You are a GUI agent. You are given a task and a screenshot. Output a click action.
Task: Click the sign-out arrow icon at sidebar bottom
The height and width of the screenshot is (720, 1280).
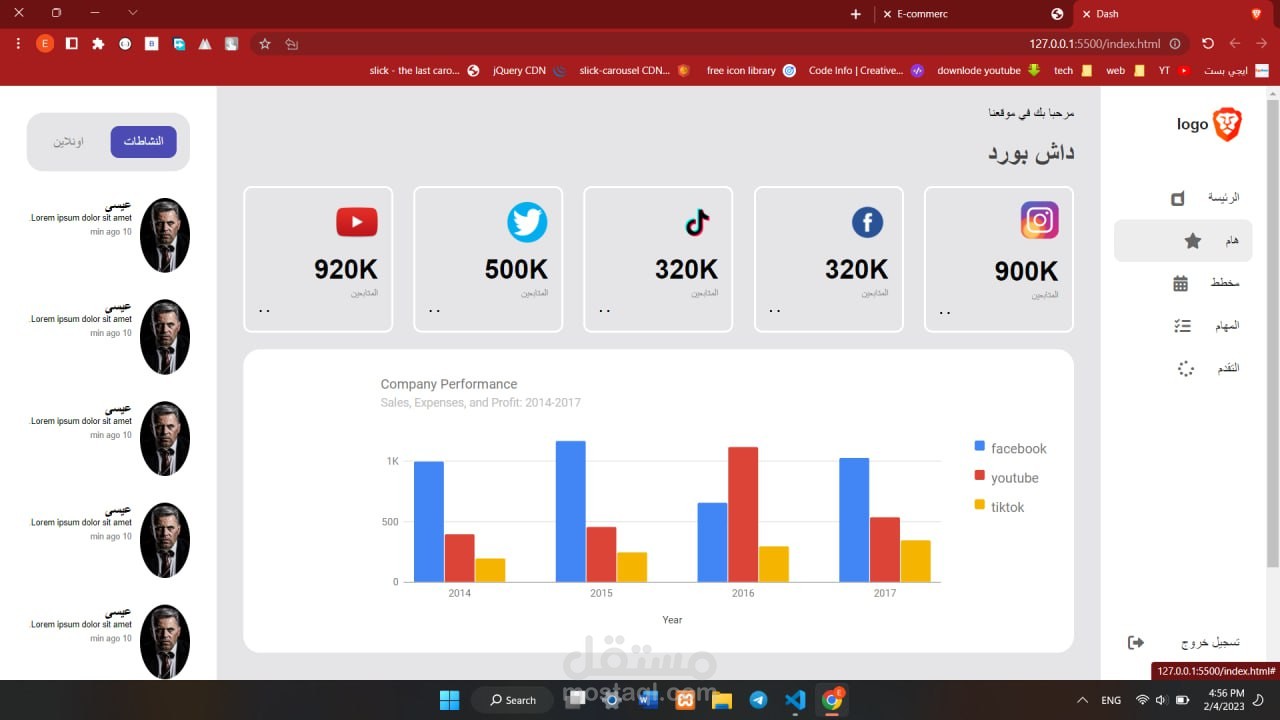click(x=1135, y=642)
